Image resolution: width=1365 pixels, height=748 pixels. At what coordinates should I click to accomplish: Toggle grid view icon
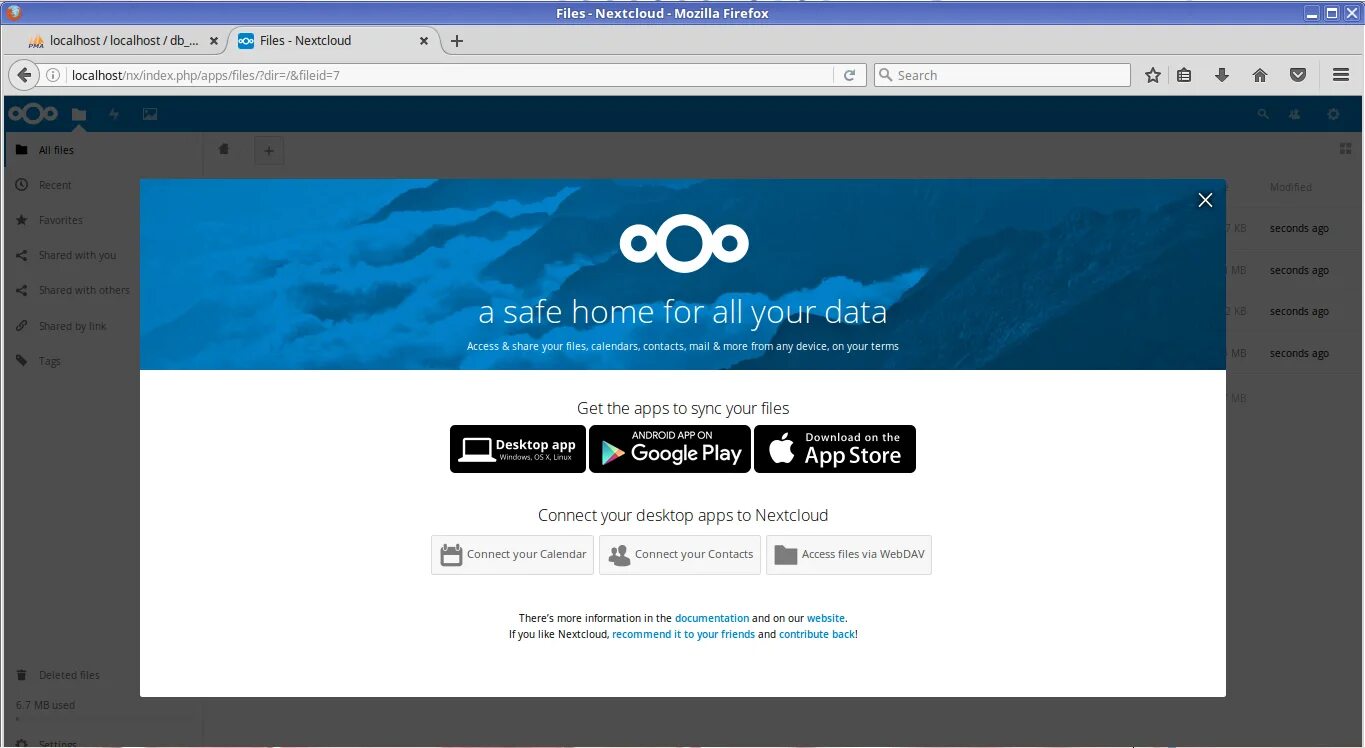(1345, 149)
